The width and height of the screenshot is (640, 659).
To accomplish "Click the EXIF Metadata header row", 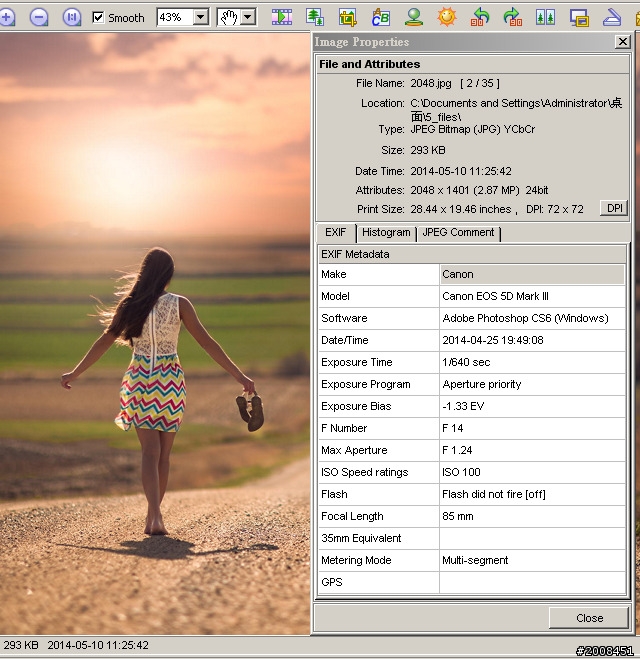I will (471, 254).
